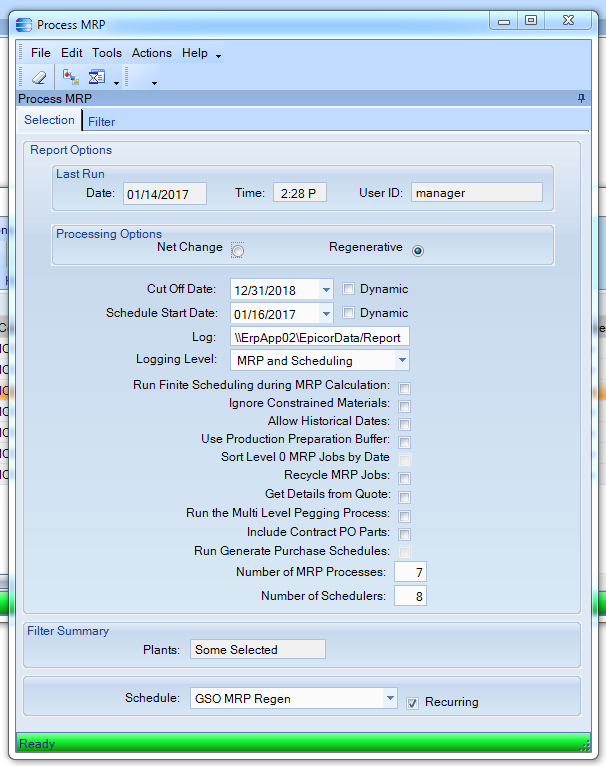Check Run the Multi Level Pegging Process

point(404,516)
